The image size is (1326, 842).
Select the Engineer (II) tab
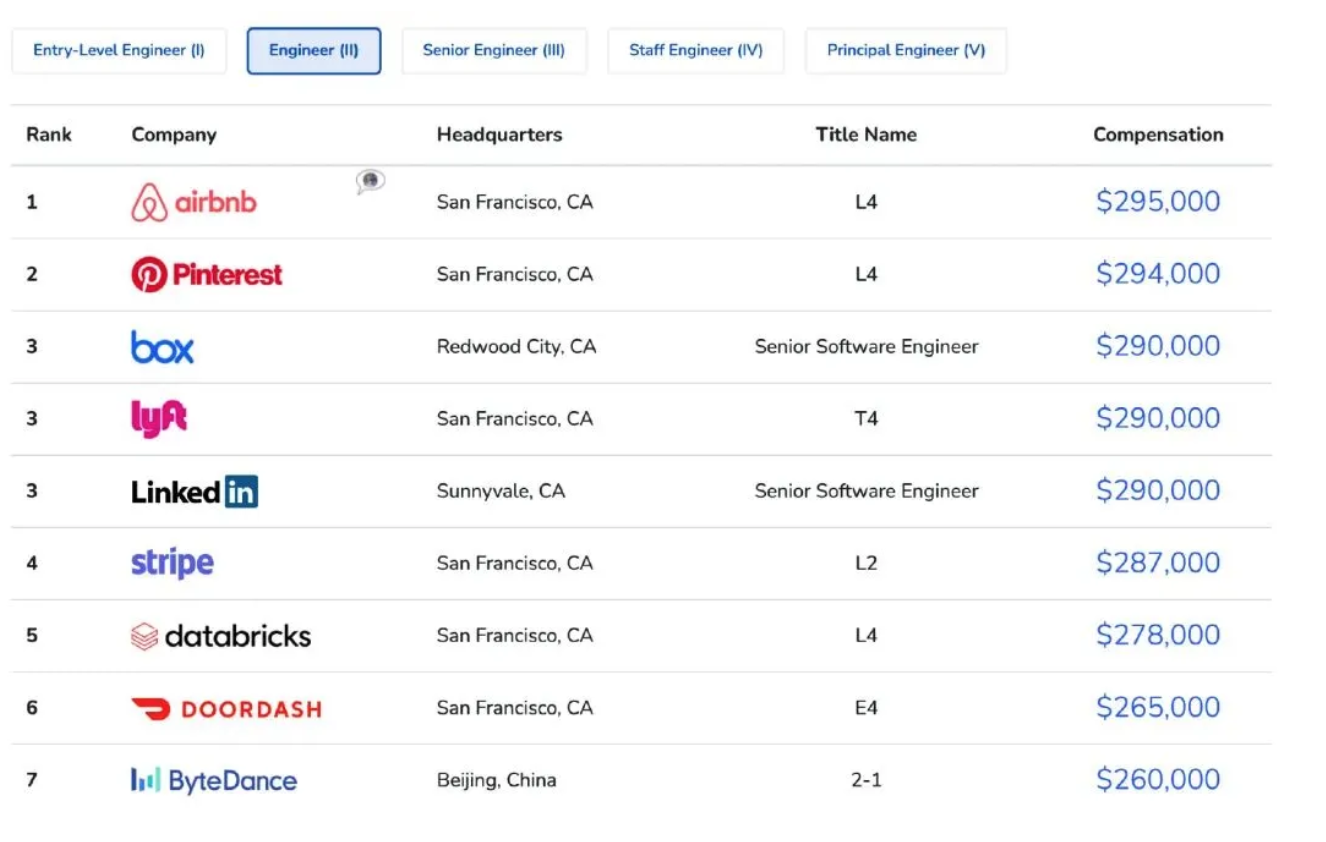314,51
